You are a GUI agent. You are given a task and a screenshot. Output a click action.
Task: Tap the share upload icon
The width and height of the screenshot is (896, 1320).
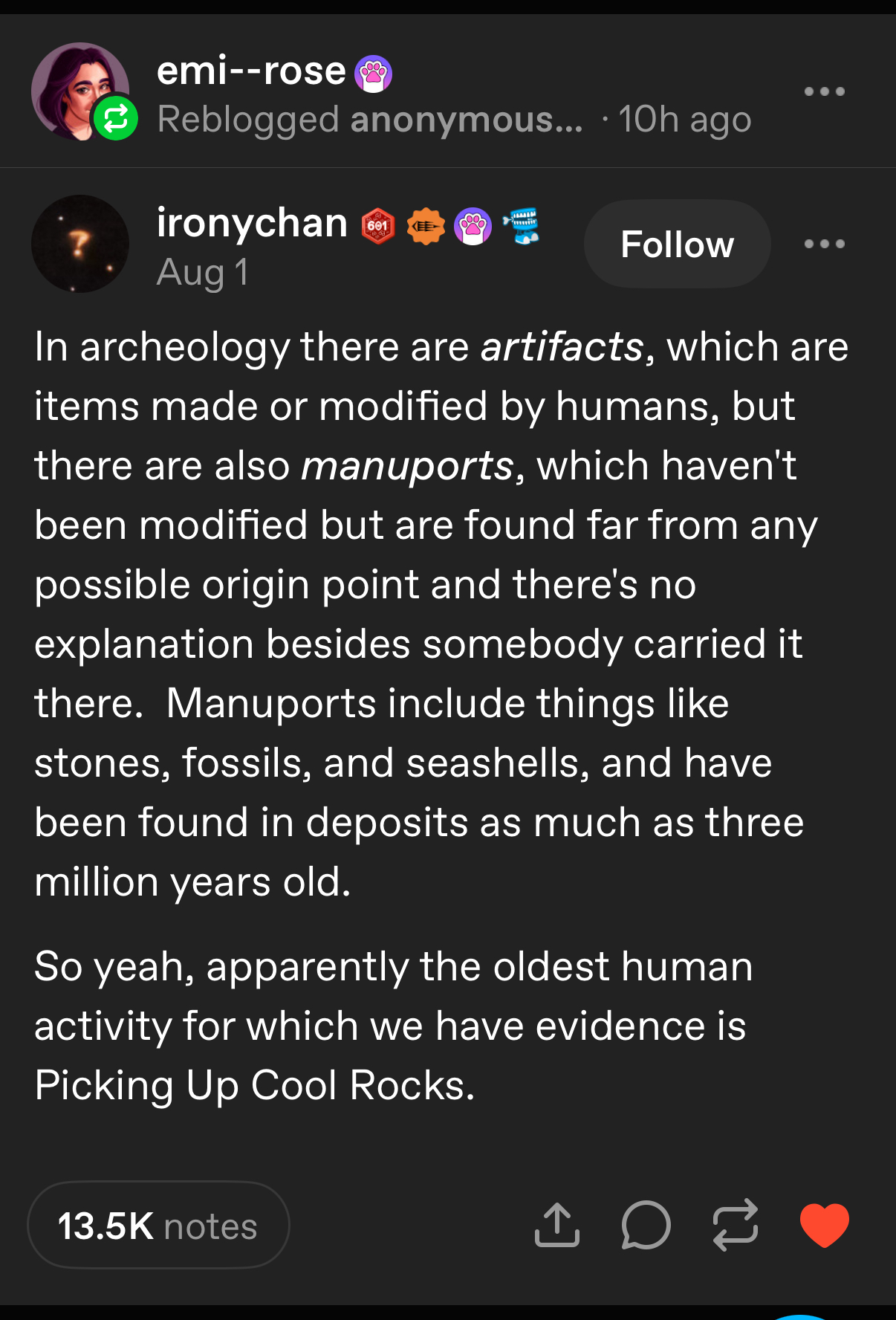(556, 1225)
